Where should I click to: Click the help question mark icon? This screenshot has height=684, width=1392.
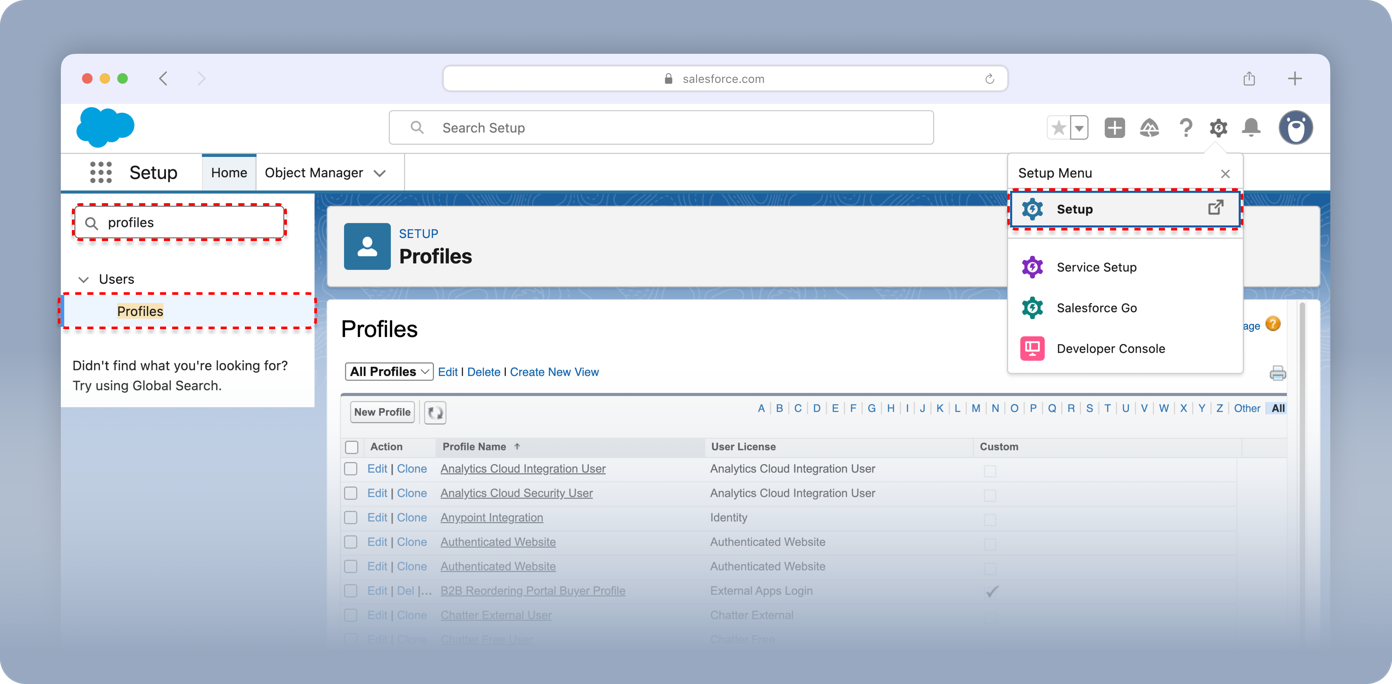(x=1185, y=128)
